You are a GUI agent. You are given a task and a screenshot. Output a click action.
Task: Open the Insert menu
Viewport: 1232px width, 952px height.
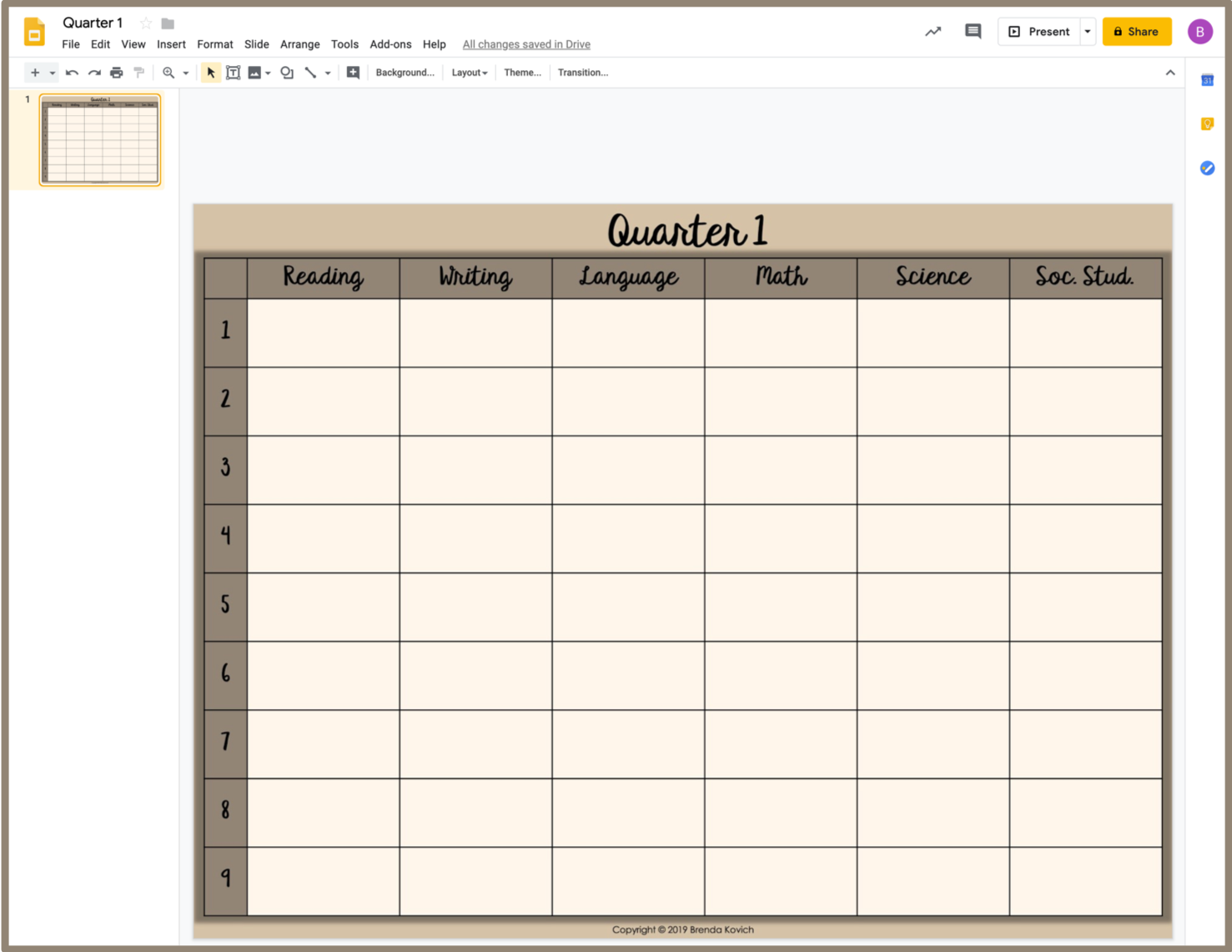(171, 44)
